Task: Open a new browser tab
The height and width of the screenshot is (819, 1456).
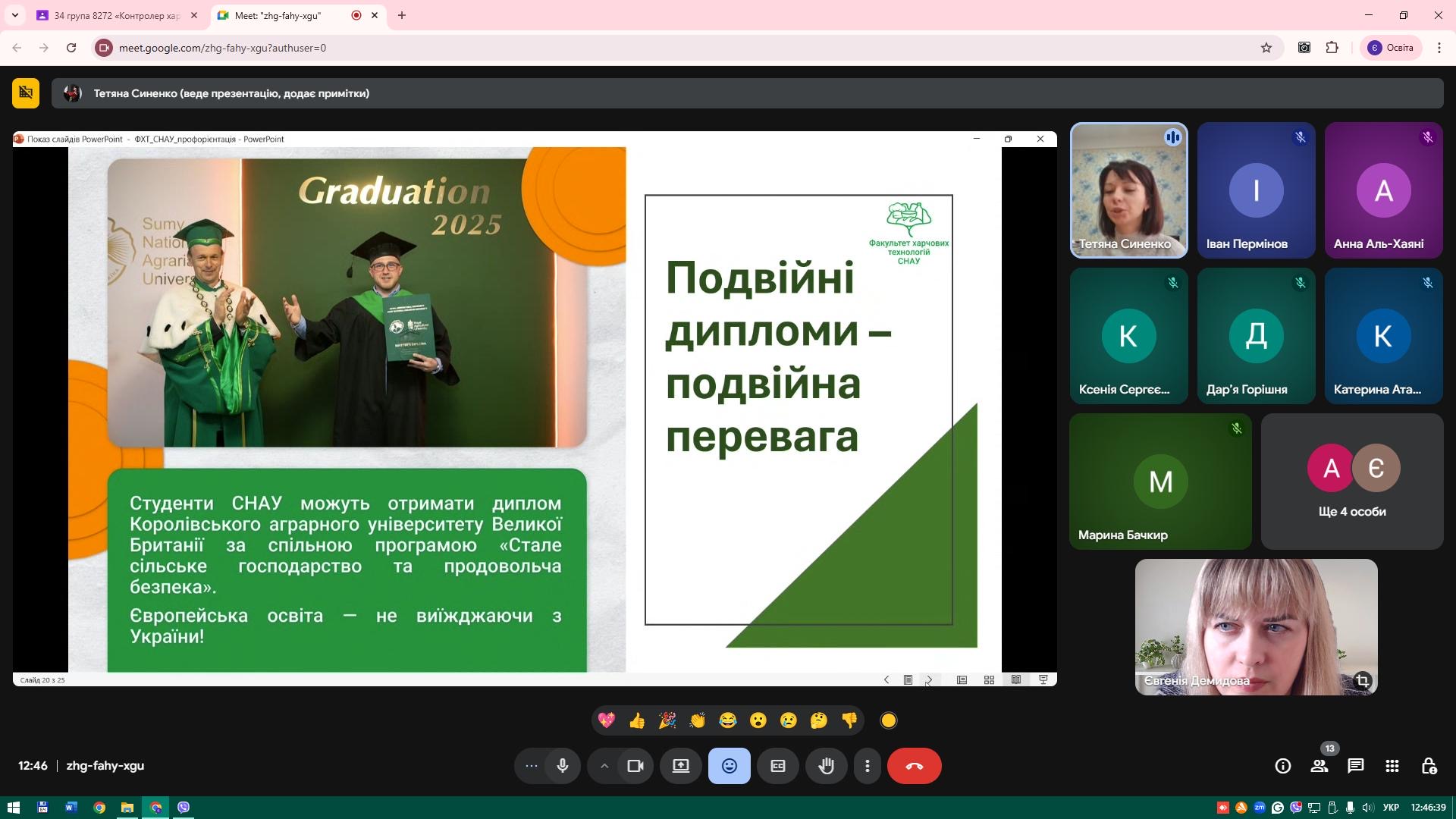Action: 402,15
